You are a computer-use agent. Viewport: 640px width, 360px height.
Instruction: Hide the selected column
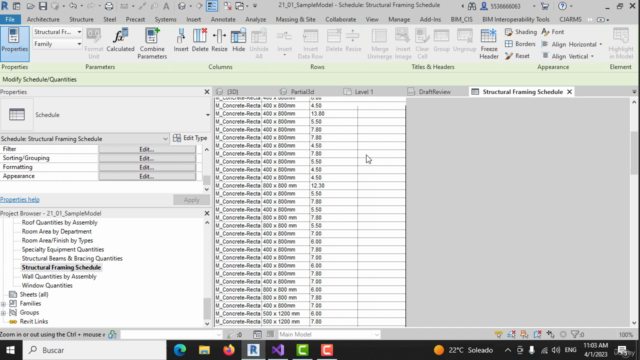pyautogui.click(x=238, y=41)
